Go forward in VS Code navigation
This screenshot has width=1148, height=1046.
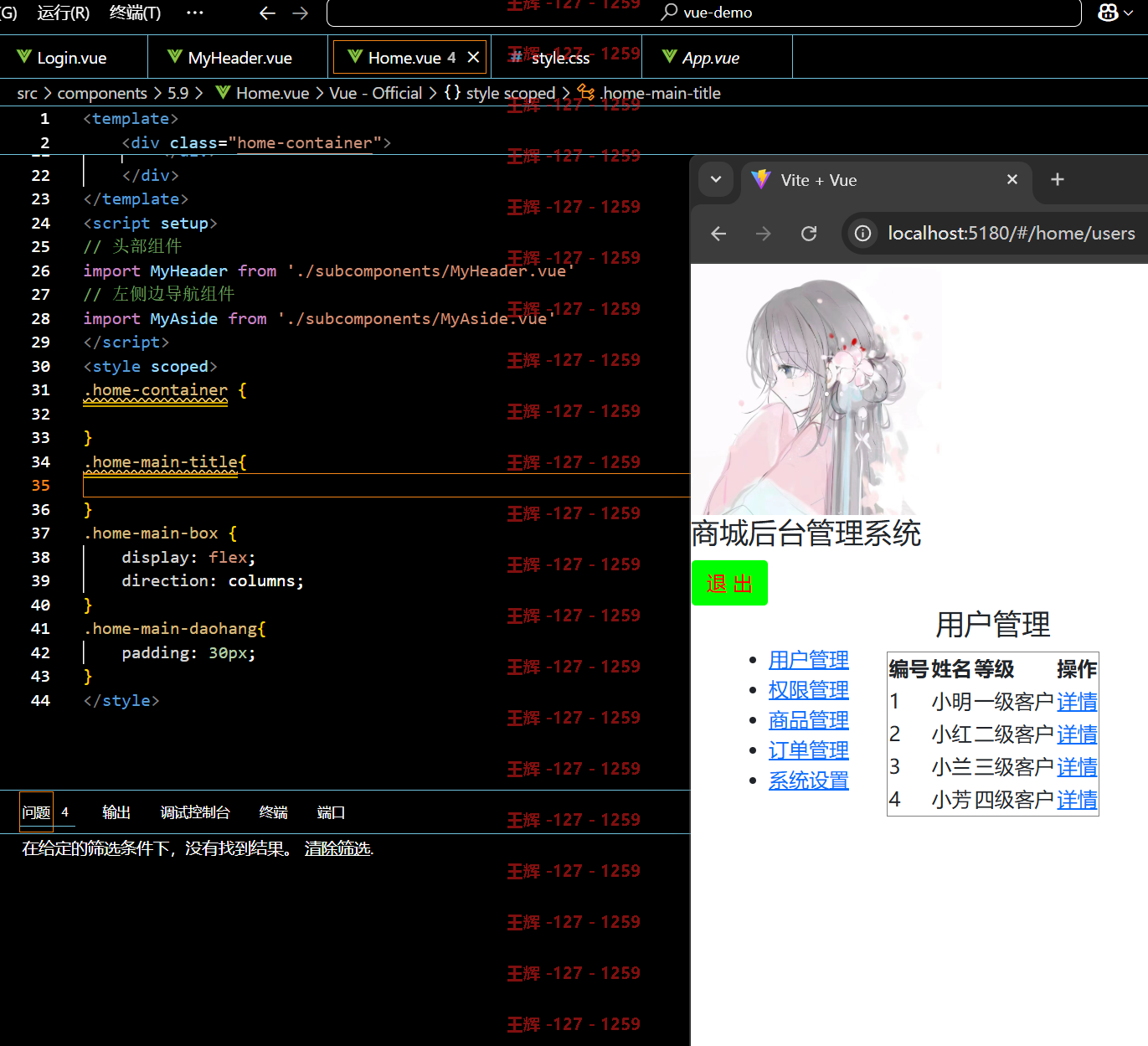300,13
